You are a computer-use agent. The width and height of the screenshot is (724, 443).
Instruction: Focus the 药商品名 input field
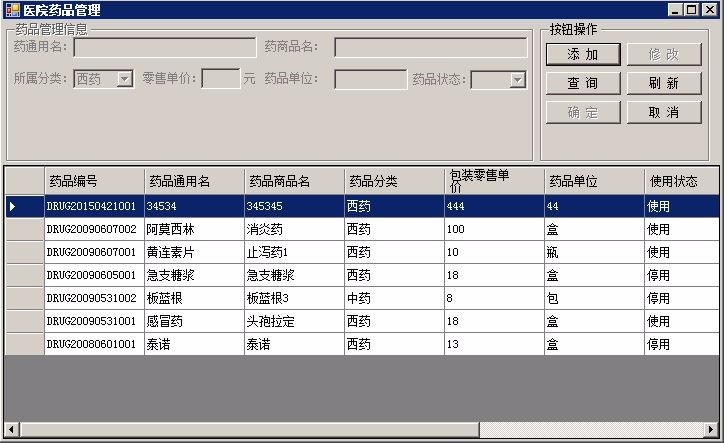[x=430, y=48]
